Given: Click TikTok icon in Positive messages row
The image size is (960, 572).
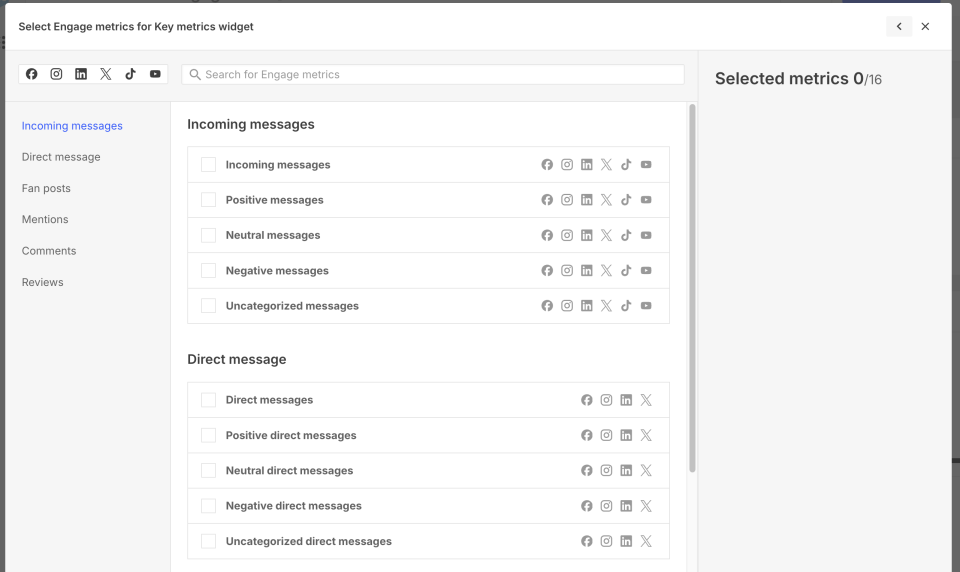Looking at the screenshot, I should (626, 200).
